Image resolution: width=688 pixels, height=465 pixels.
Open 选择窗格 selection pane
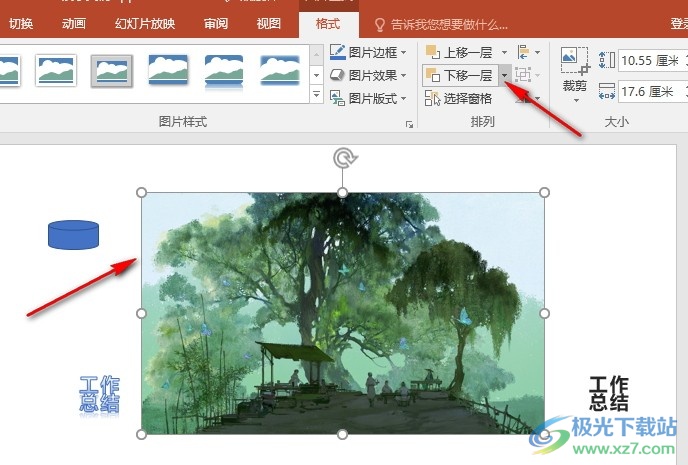pyautogui.click(x=459, y=99)
